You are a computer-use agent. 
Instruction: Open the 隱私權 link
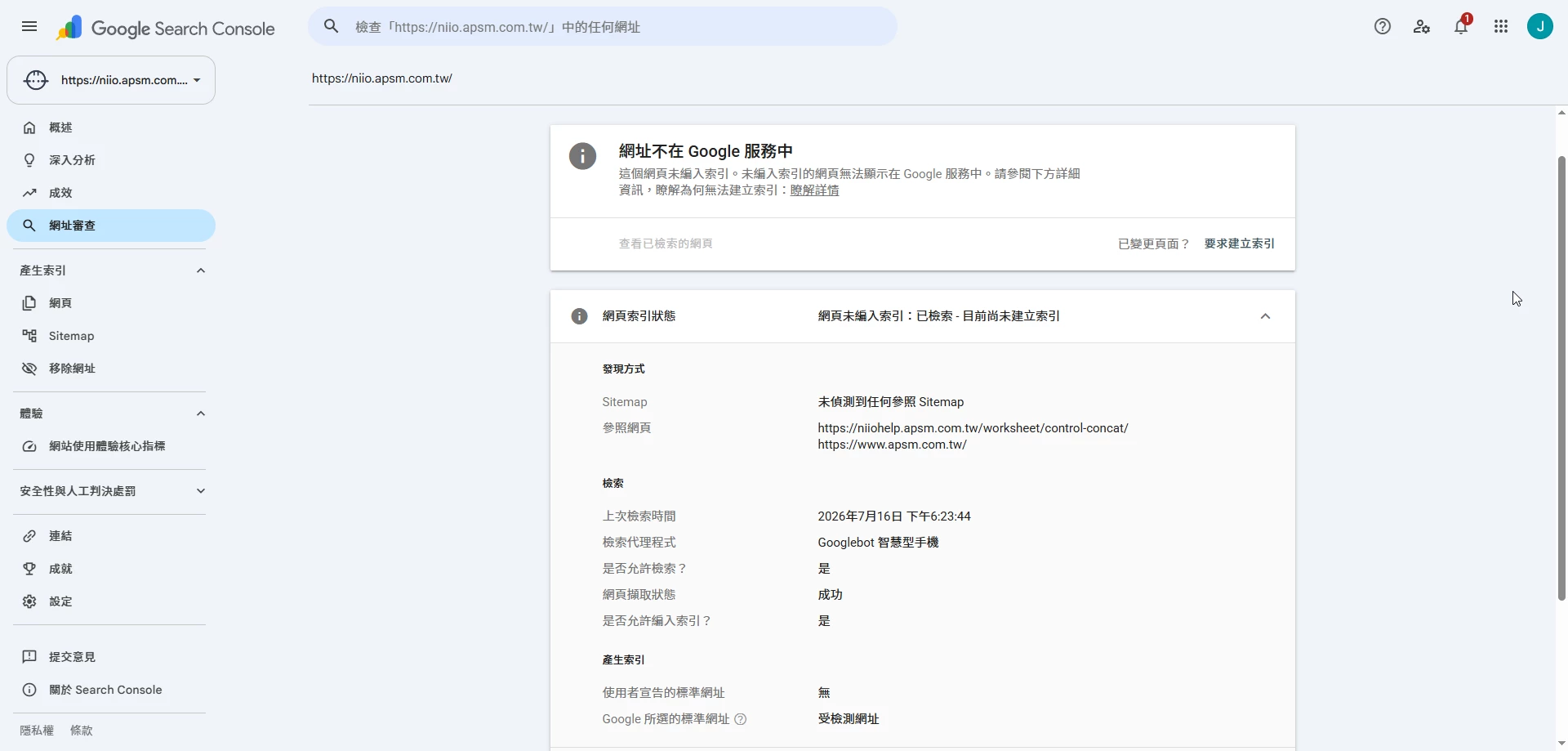[37, 731]
